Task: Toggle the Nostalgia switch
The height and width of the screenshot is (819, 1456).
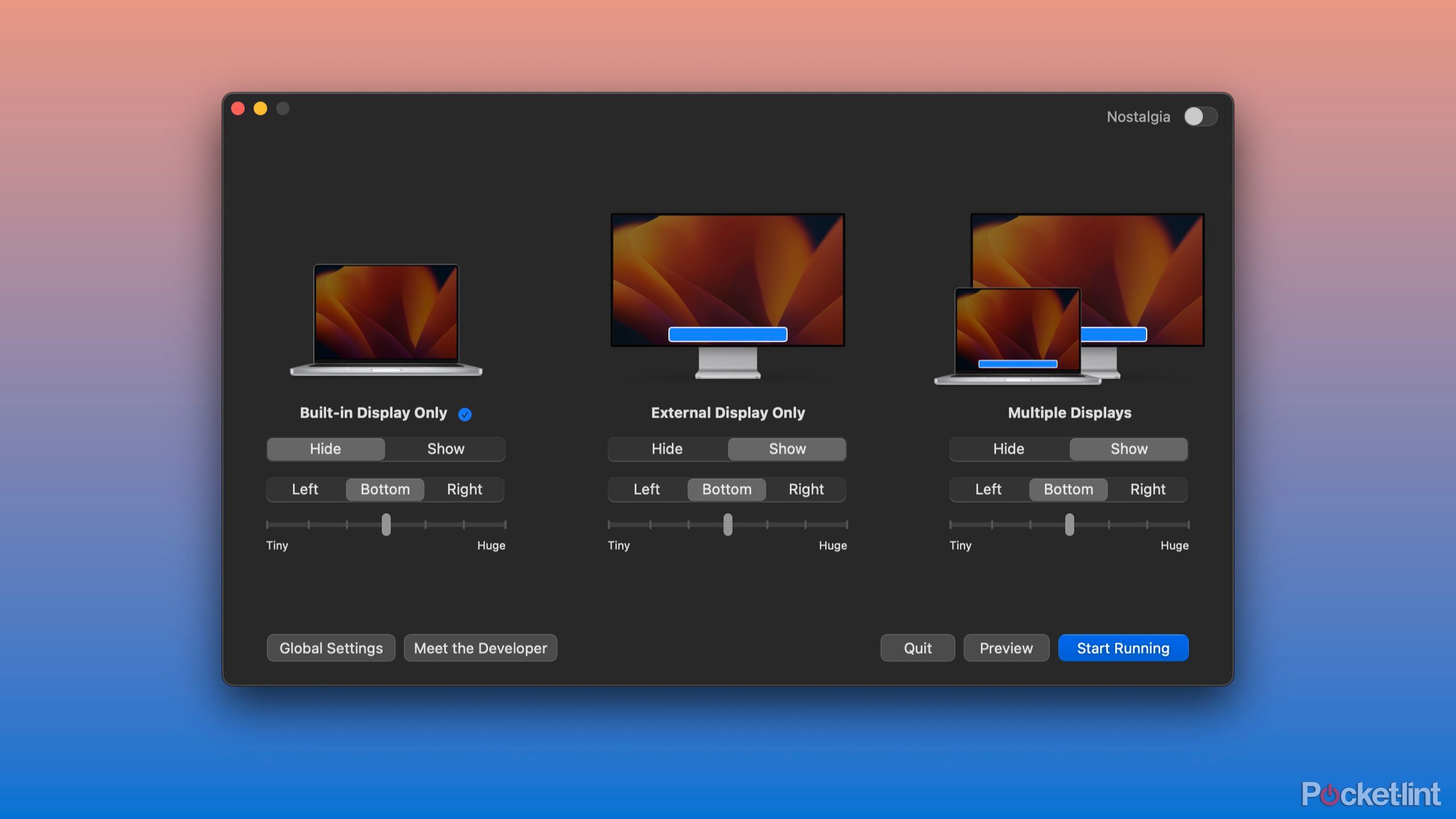Action: (1200, 117)
